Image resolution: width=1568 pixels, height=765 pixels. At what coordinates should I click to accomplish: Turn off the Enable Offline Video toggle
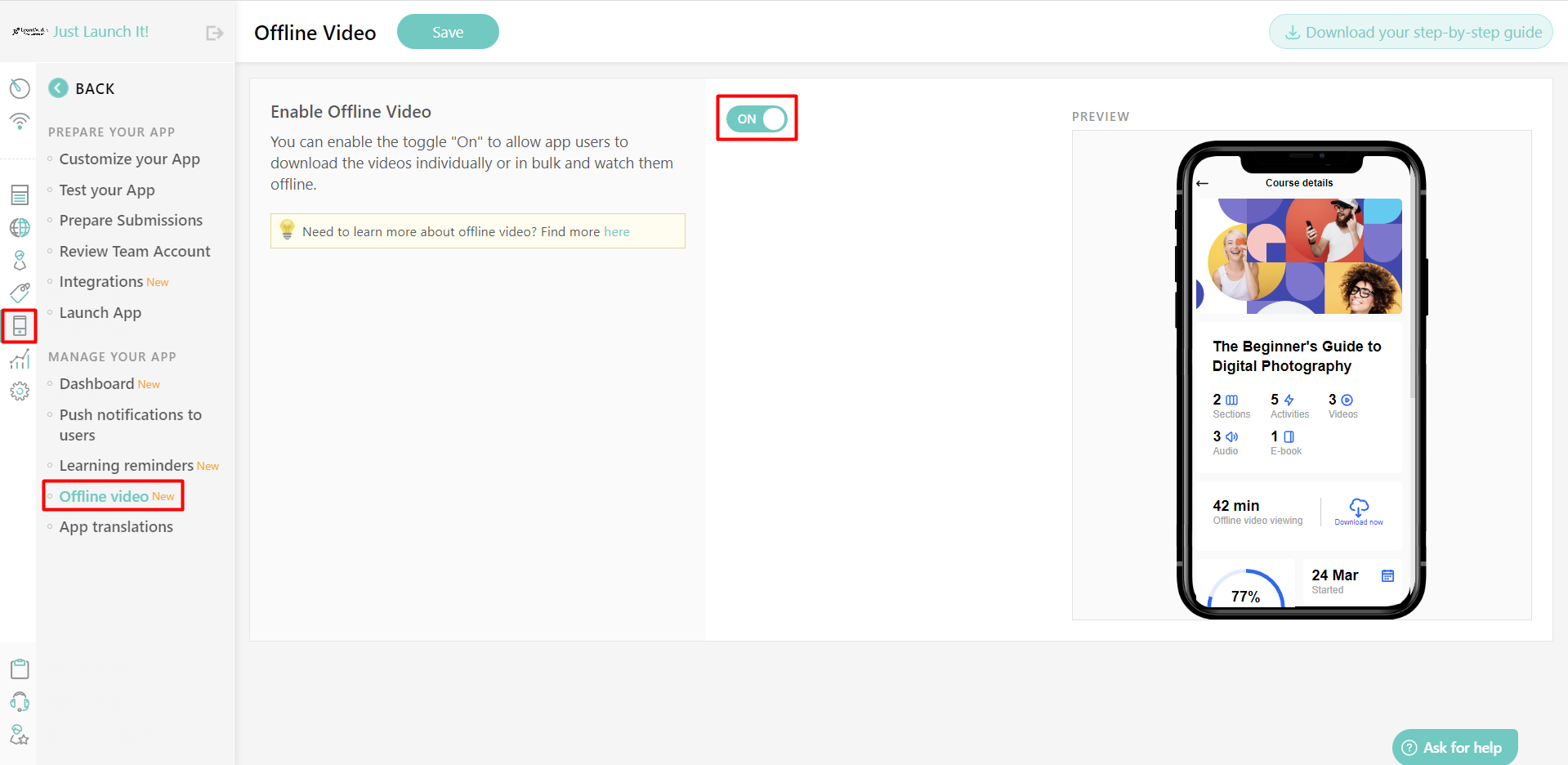point(756,118)
